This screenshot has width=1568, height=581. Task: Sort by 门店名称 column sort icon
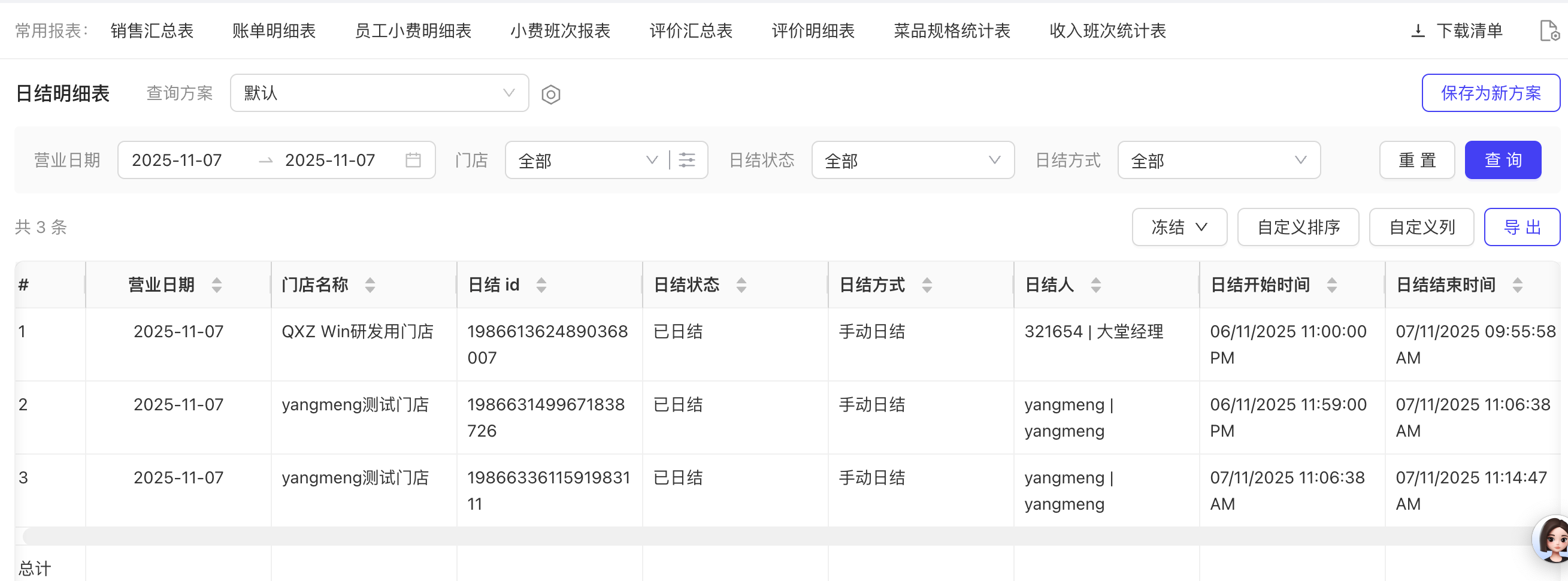pyautogui.click(x=370, y=285)
